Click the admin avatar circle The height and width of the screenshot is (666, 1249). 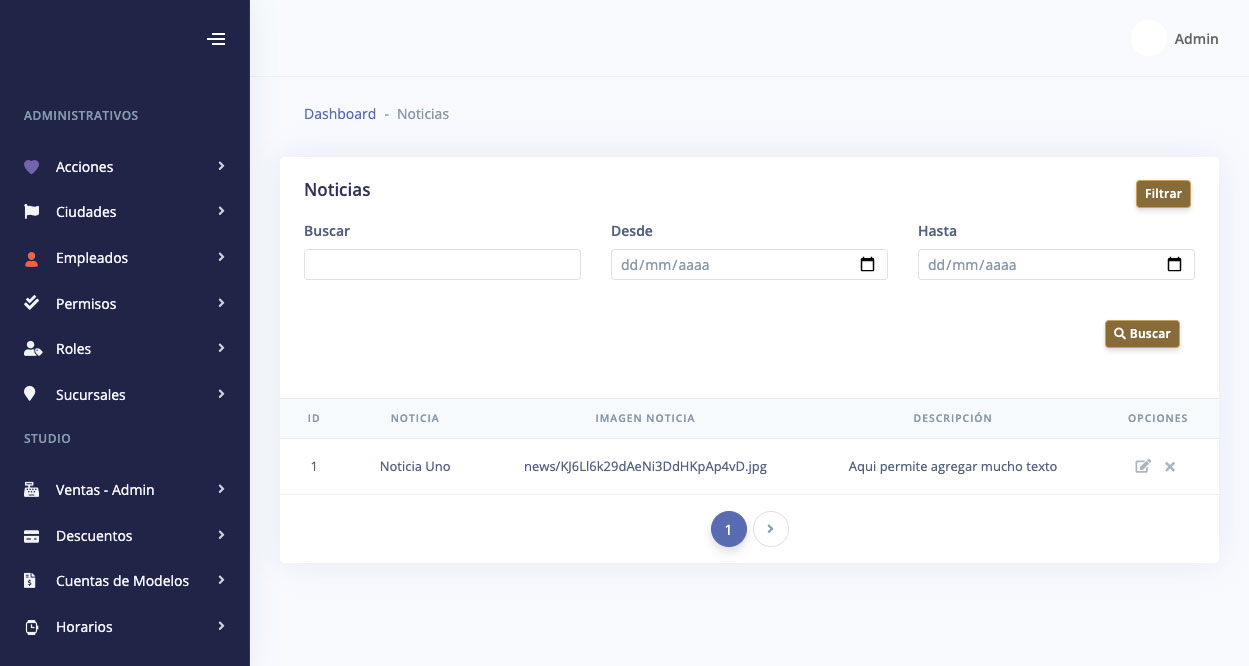tap(1148, 38)
